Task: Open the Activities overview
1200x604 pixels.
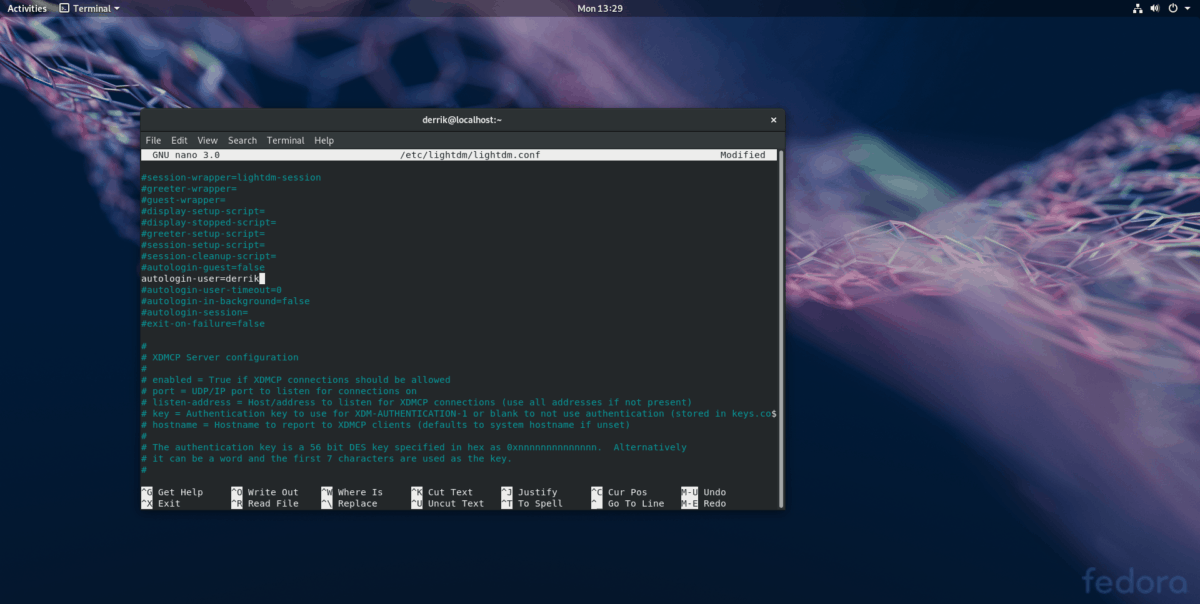Action: [x=27, y=8]
